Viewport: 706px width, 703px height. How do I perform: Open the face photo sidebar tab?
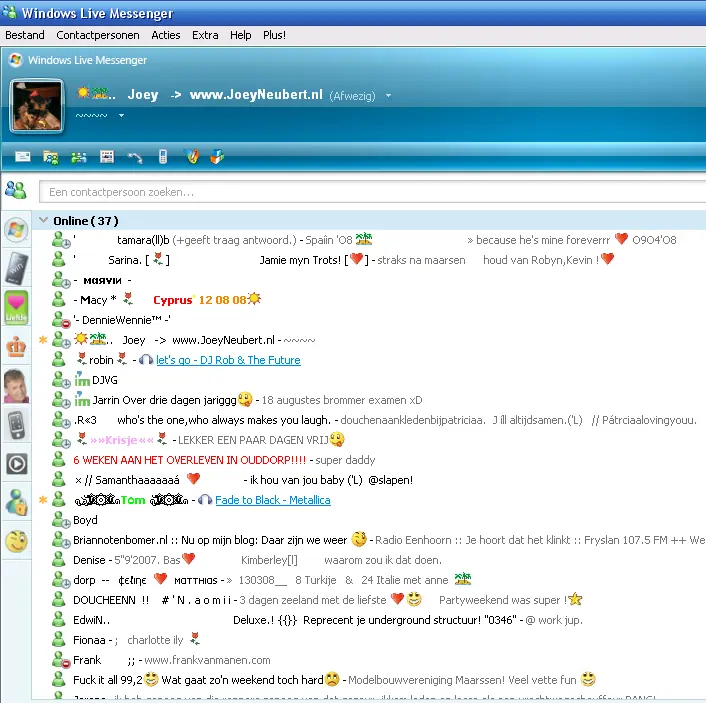click(x=16, y=386)
